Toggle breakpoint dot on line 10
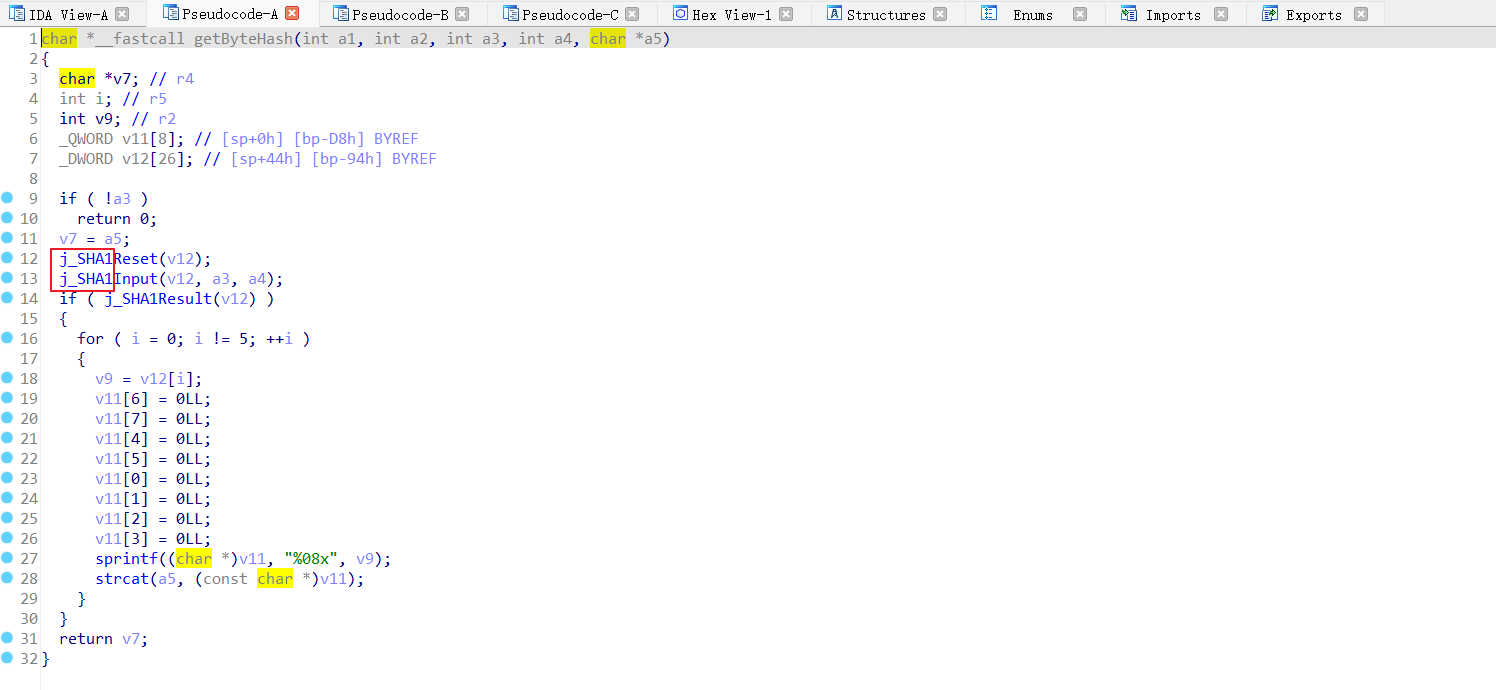 (7, 218)
